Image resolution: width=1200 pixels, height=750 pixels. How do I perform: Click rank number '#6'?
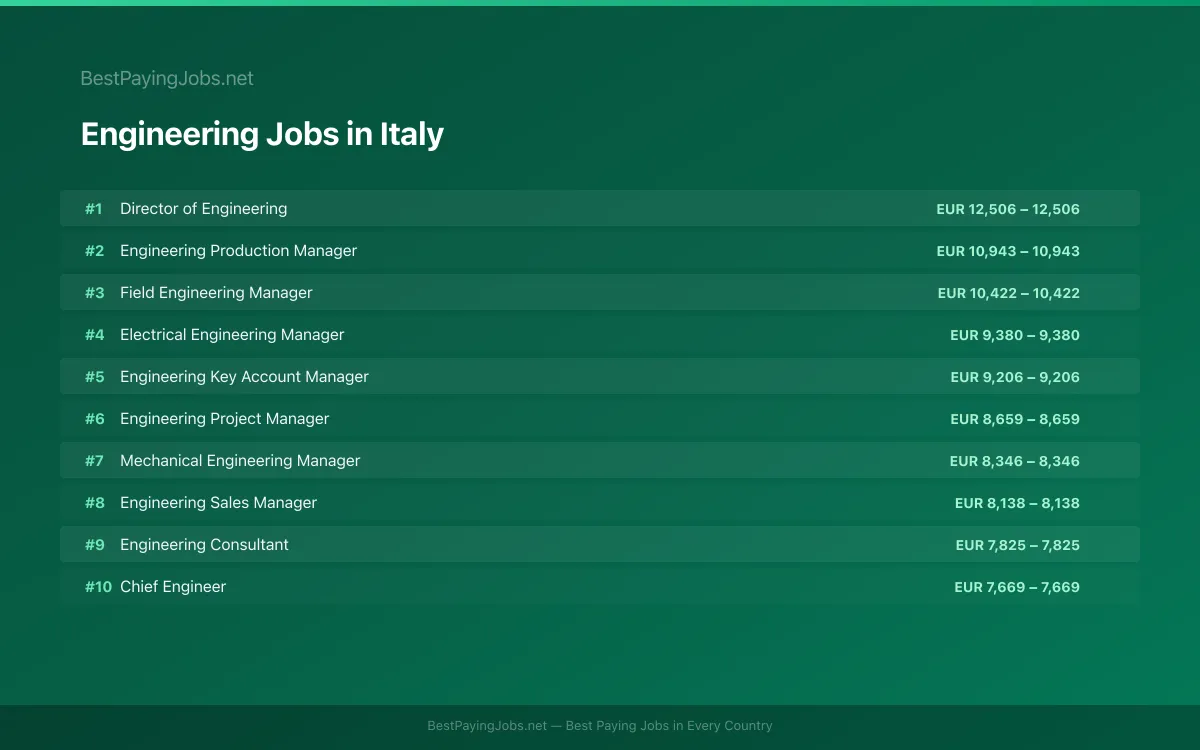94,419
